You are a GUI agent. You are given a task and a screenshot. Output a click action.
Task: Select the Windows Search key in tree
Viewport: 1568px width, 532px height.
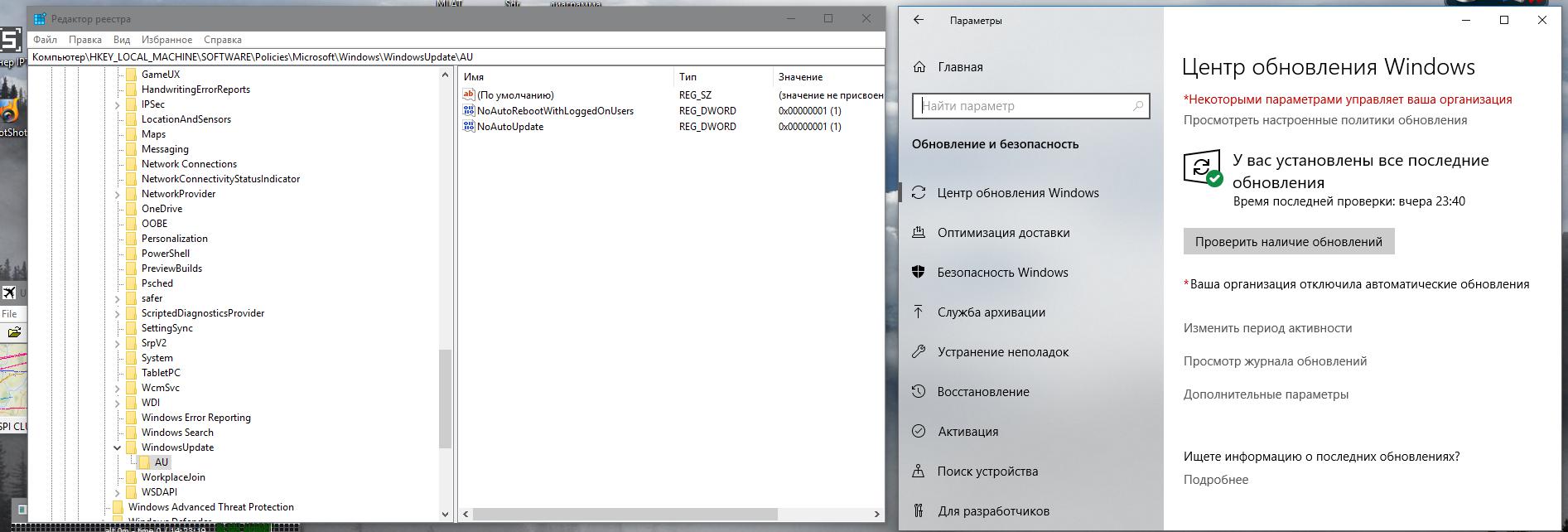pyautogui.click(x=177, y=433)
